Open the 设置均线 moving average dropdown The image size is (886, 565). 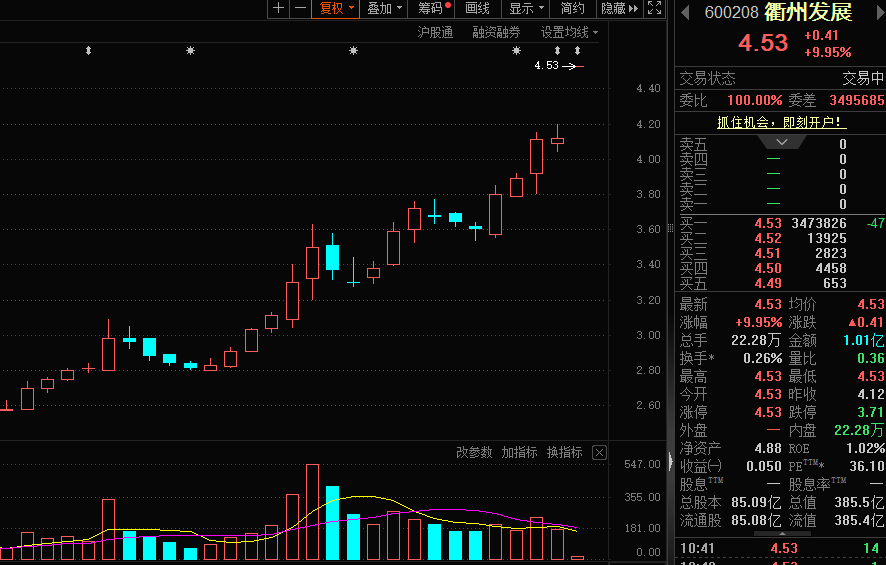coord(569,32)
